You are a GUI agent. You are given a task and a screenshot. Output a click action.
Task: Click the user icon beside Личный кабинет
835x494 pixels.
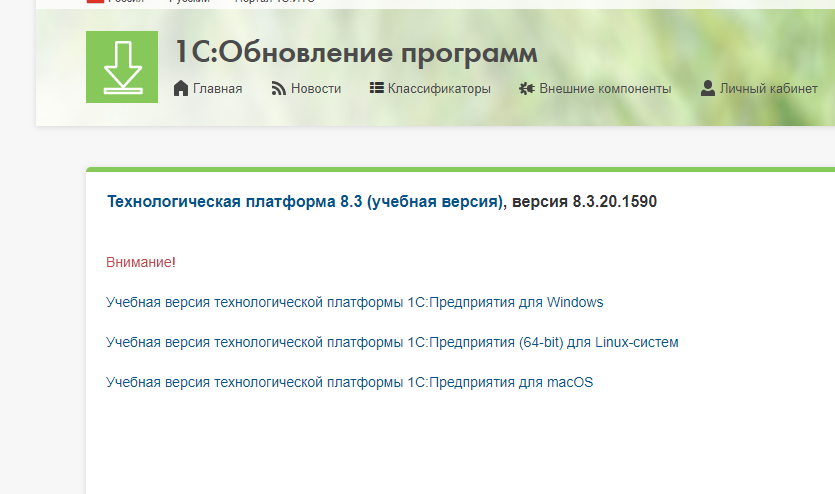(x=708, y=88)
